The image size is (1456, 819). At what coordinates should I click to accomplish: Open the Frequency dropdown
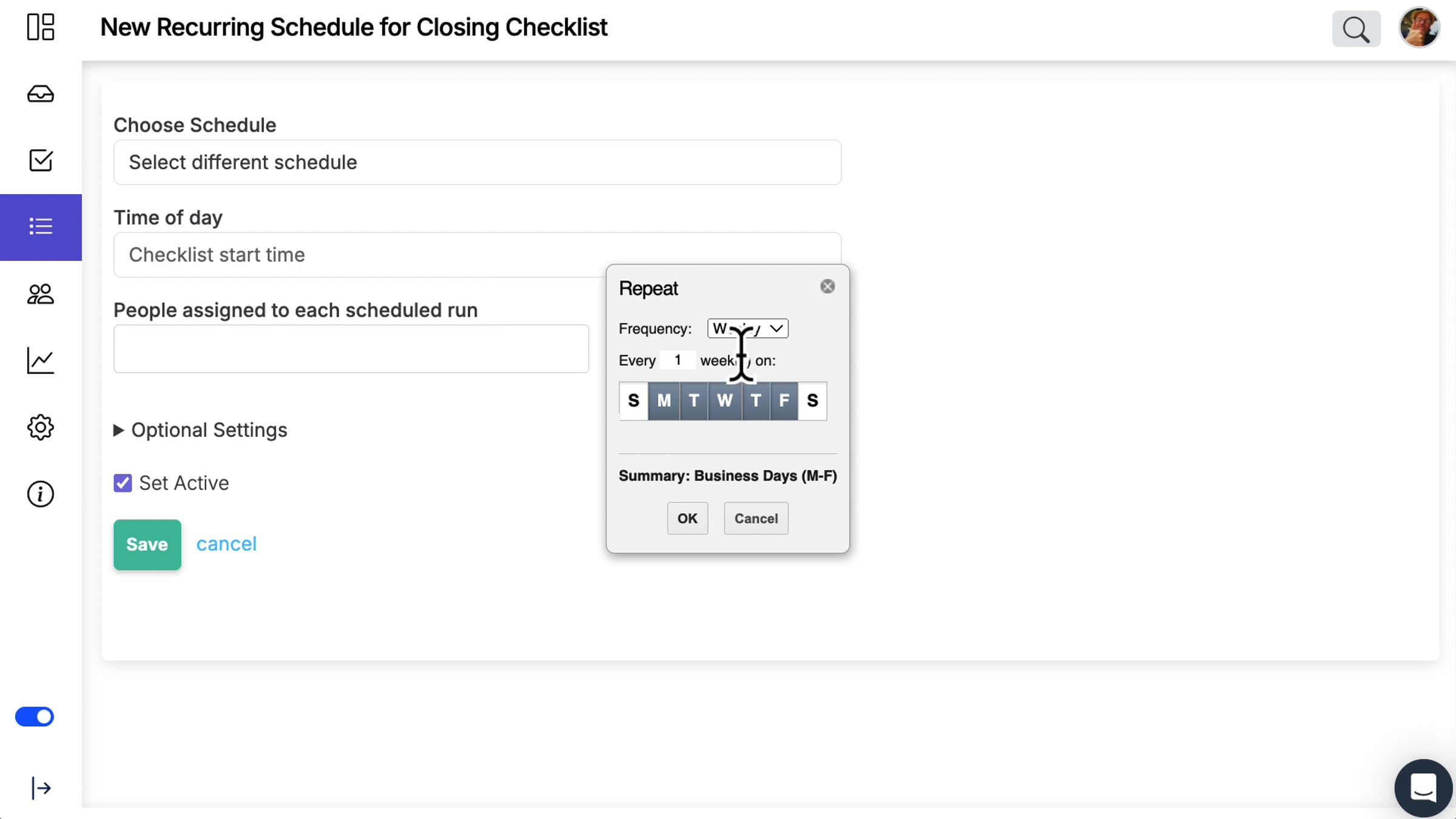[x=747, y=328]
